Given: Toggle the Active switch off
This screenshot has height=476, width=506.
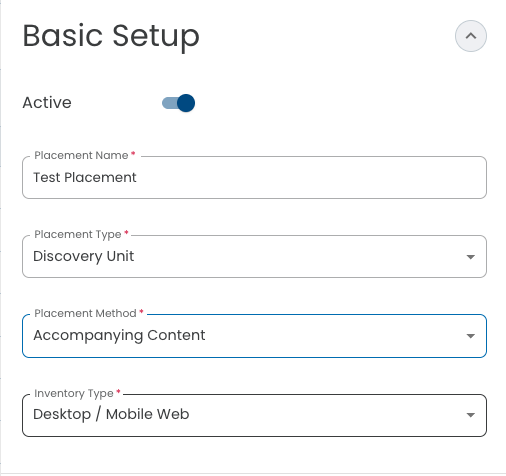Looking at the screenshot, I should click(178, 103).
